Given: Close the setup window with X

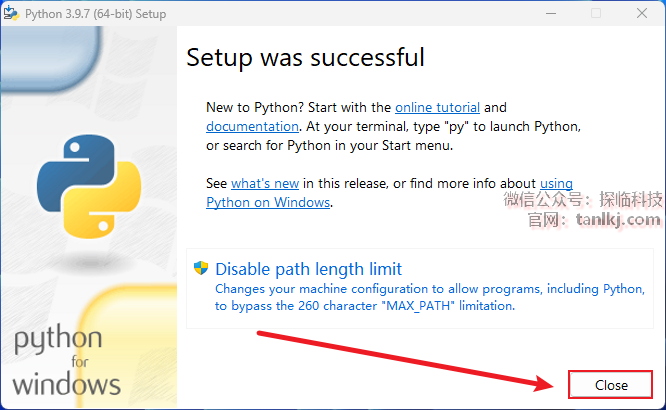Looking at the screenshot, I should 642,14.
